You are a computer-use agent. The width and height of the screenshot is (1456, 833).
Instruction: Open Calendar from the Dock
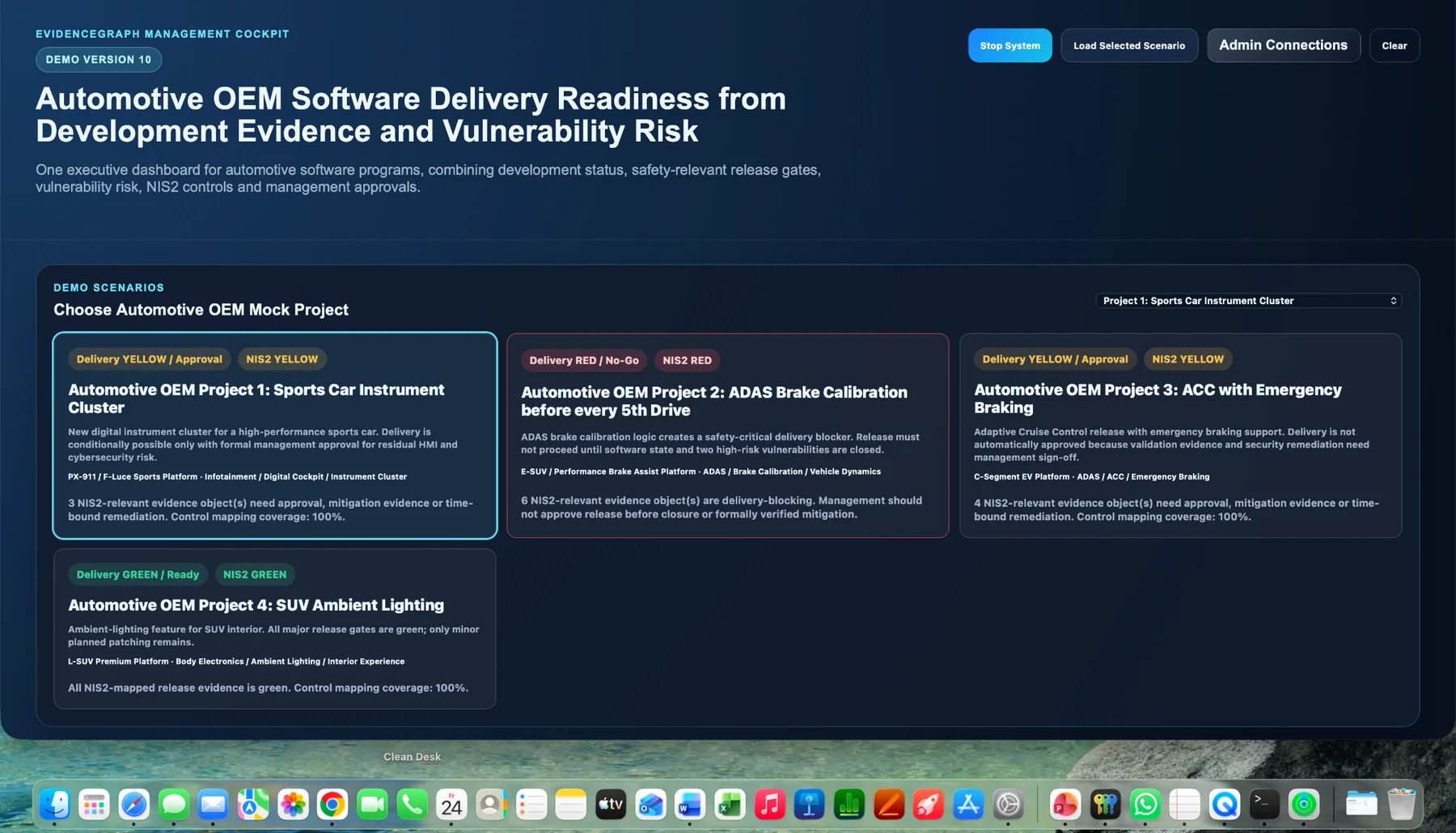(451, 805)
